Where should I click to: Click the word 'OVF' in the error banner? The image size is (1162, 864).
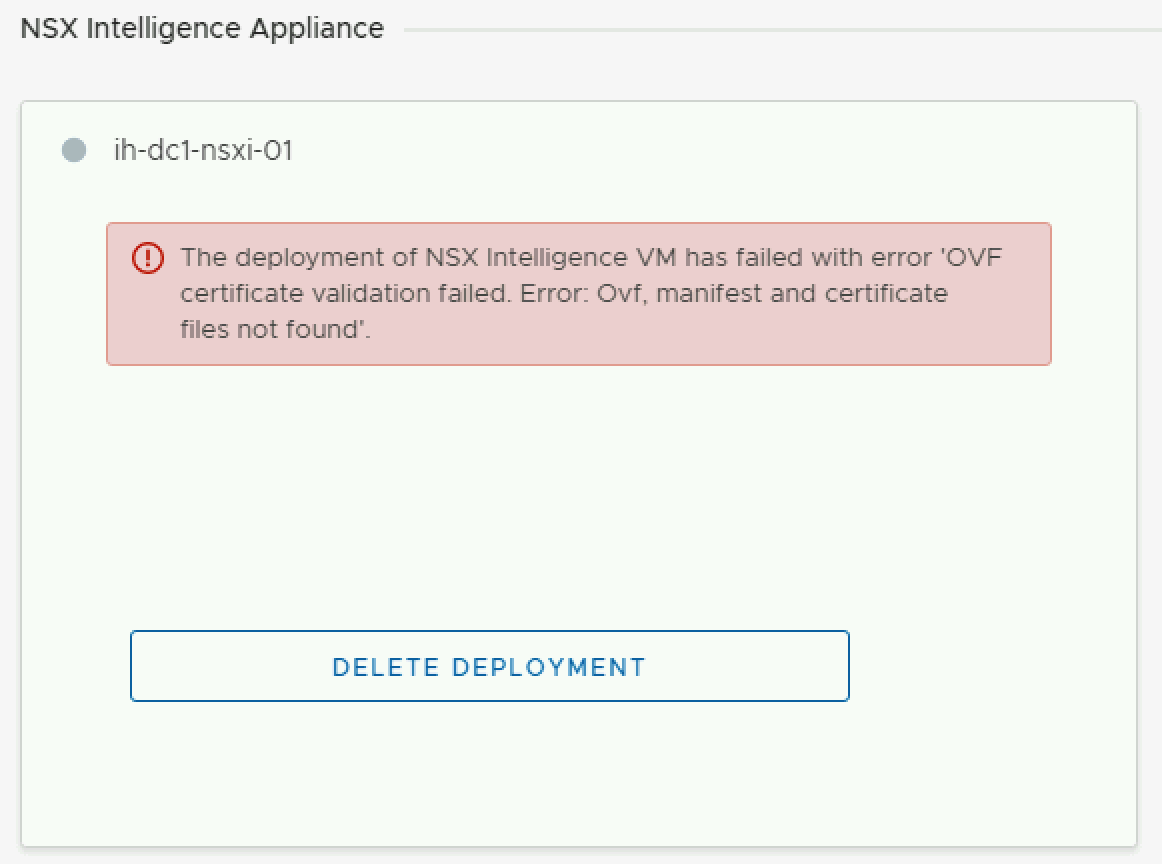[x=973, y=258]
